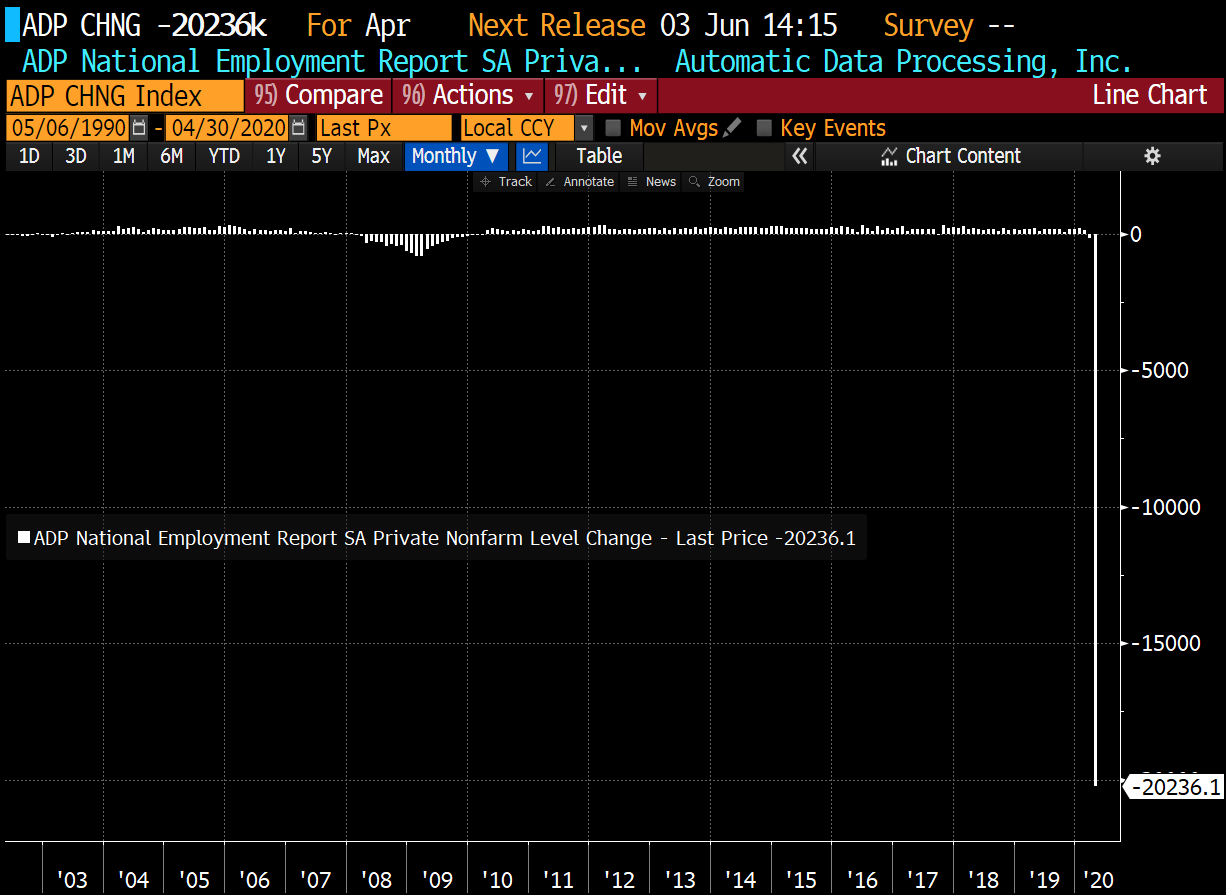Open the Table view button
Image resolution: width=1226 pixels, height=895 pixels.
[x=599, y=156]
